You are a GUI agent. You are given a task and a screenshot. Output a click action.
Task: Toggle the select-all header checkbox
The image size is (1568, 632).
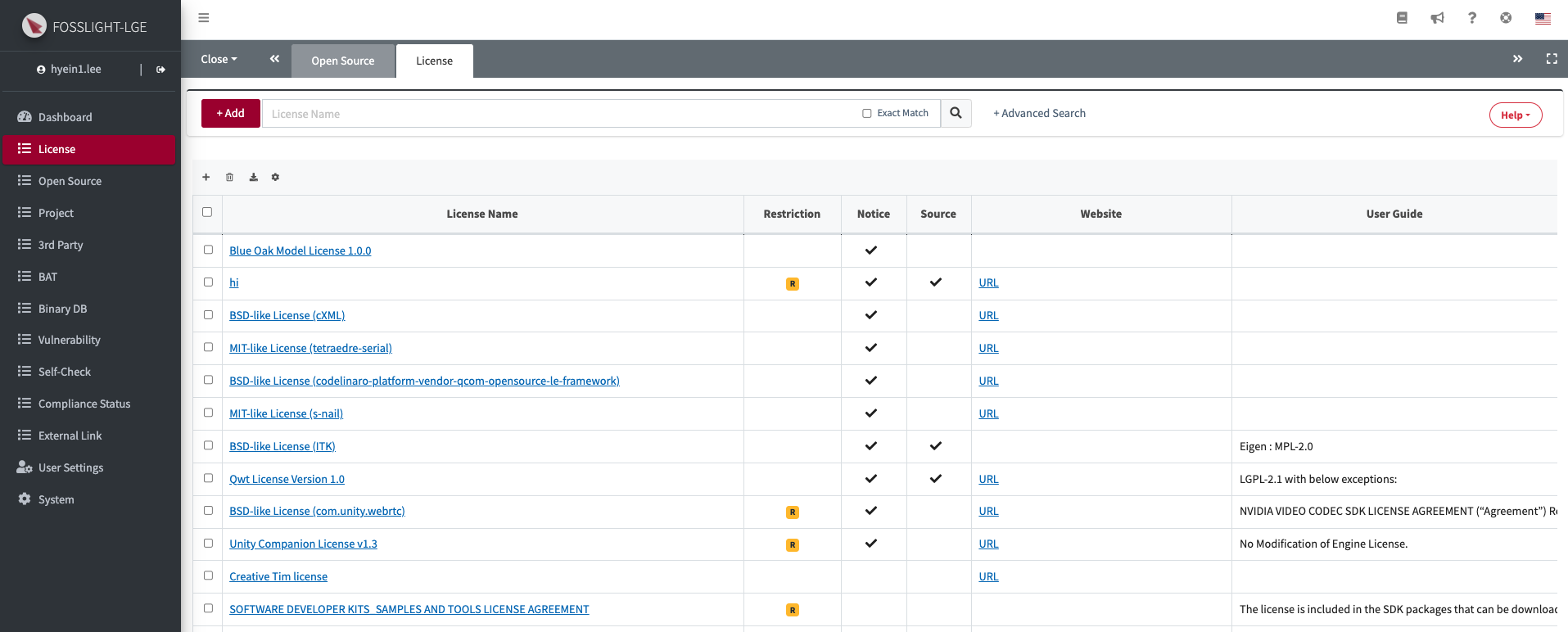[207, 212]
